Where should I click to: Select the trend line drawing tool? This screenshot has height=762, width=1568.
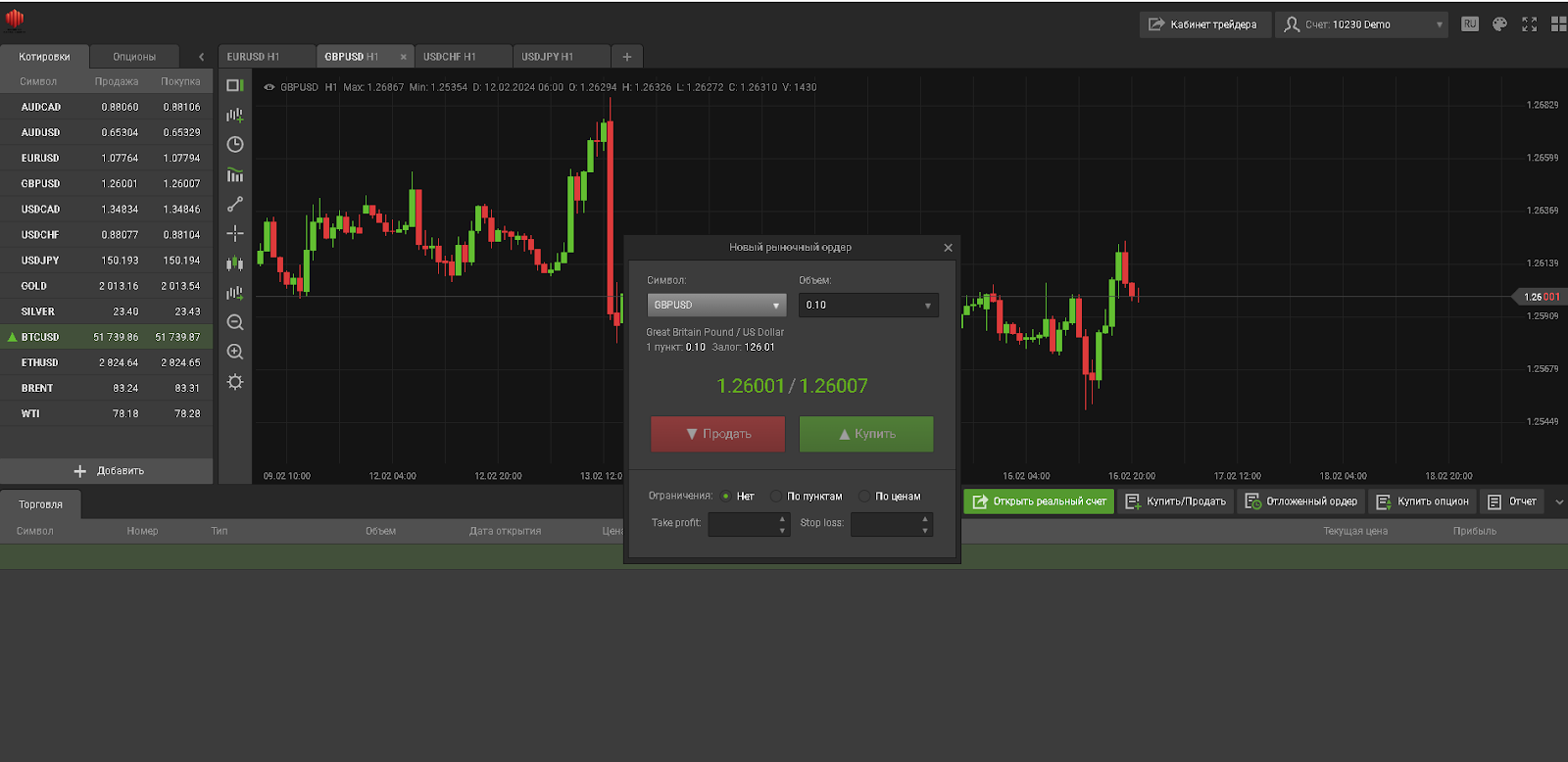click(235, 204)
